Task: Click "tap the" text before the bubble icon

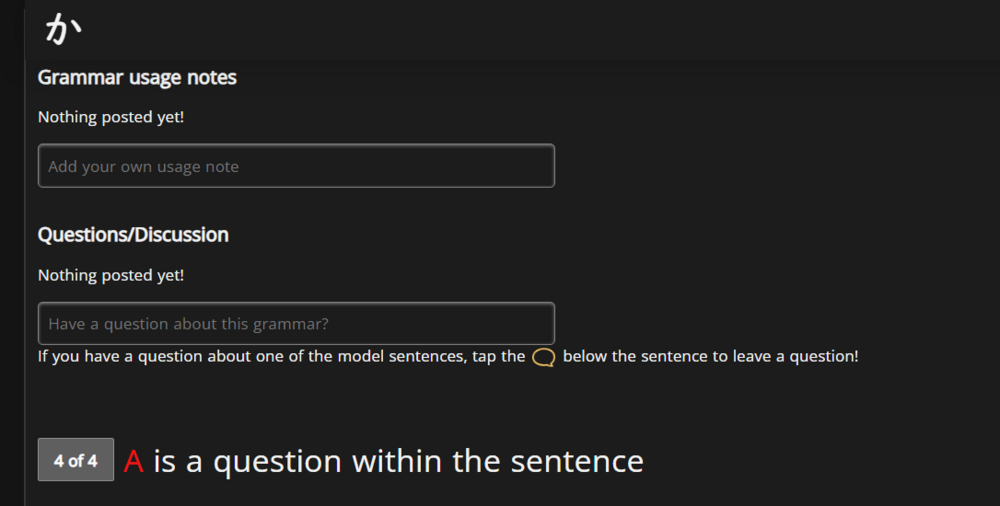Action: click(498, 356)
